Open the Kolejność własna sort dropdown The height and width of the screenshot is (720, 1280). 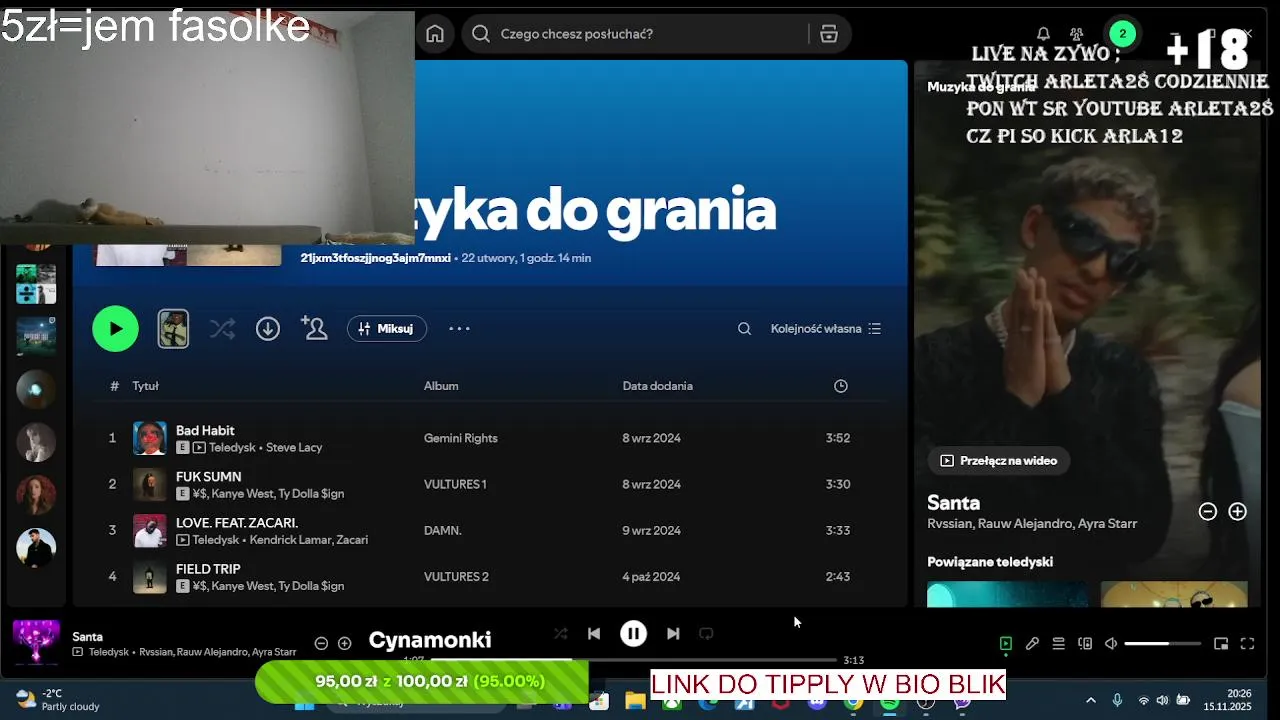826,328
